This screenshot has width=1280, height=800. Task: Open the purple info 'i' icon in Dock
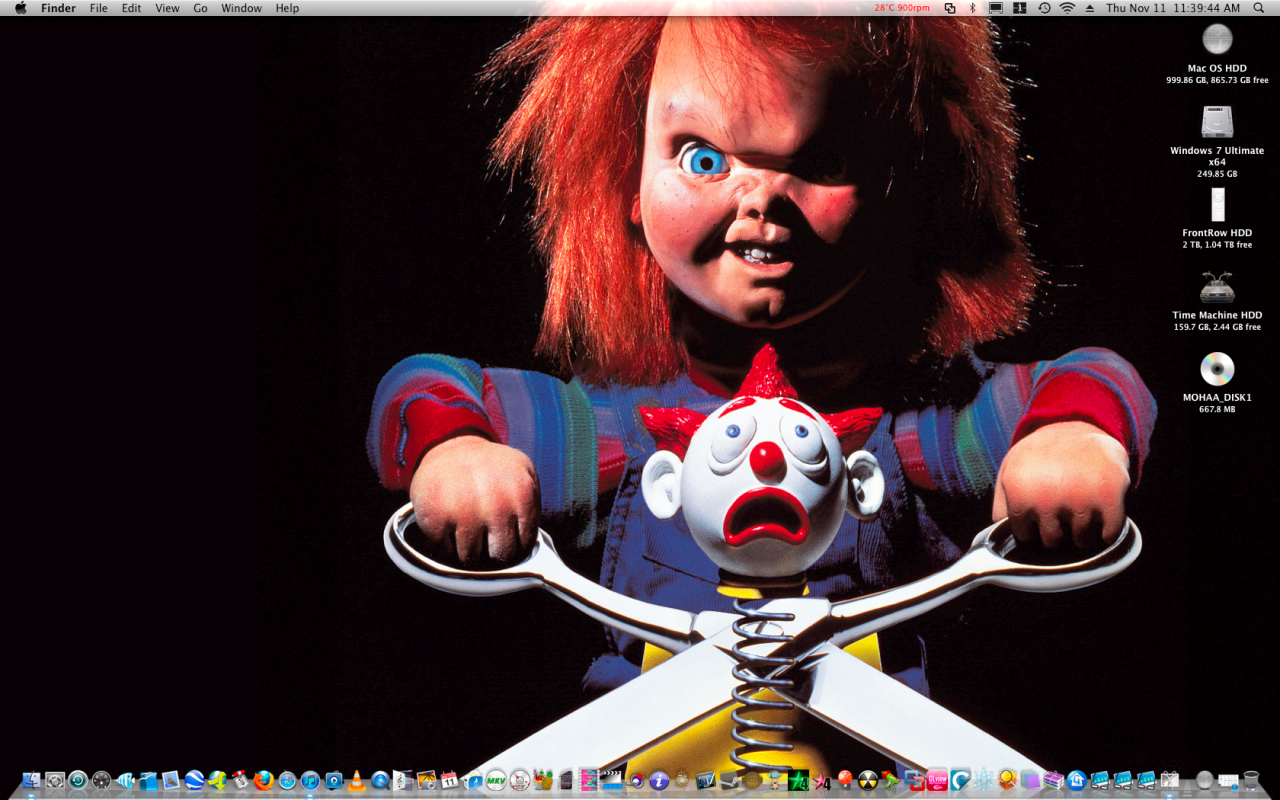659,780
